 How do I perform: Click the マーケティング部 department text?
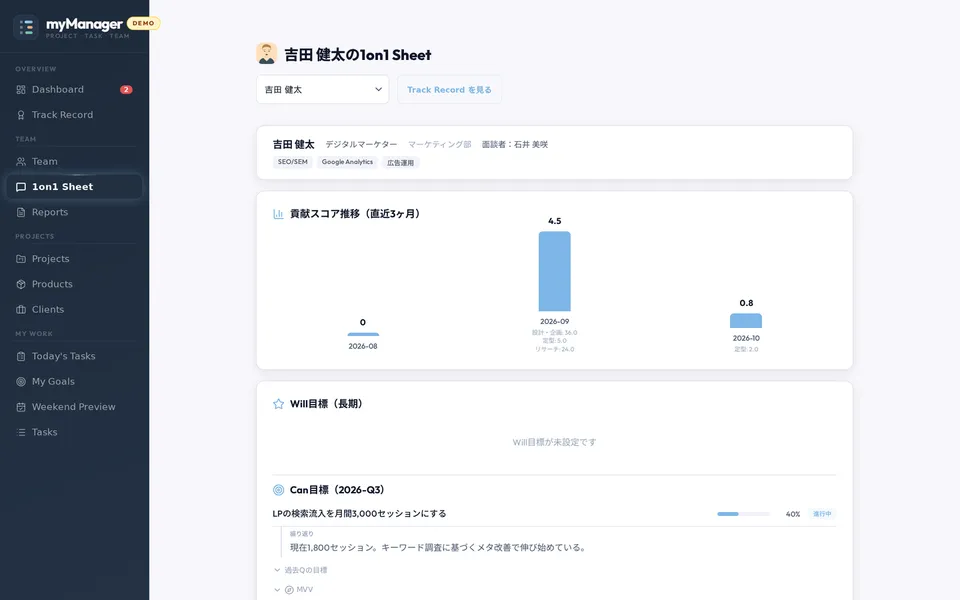pos(440,144)
